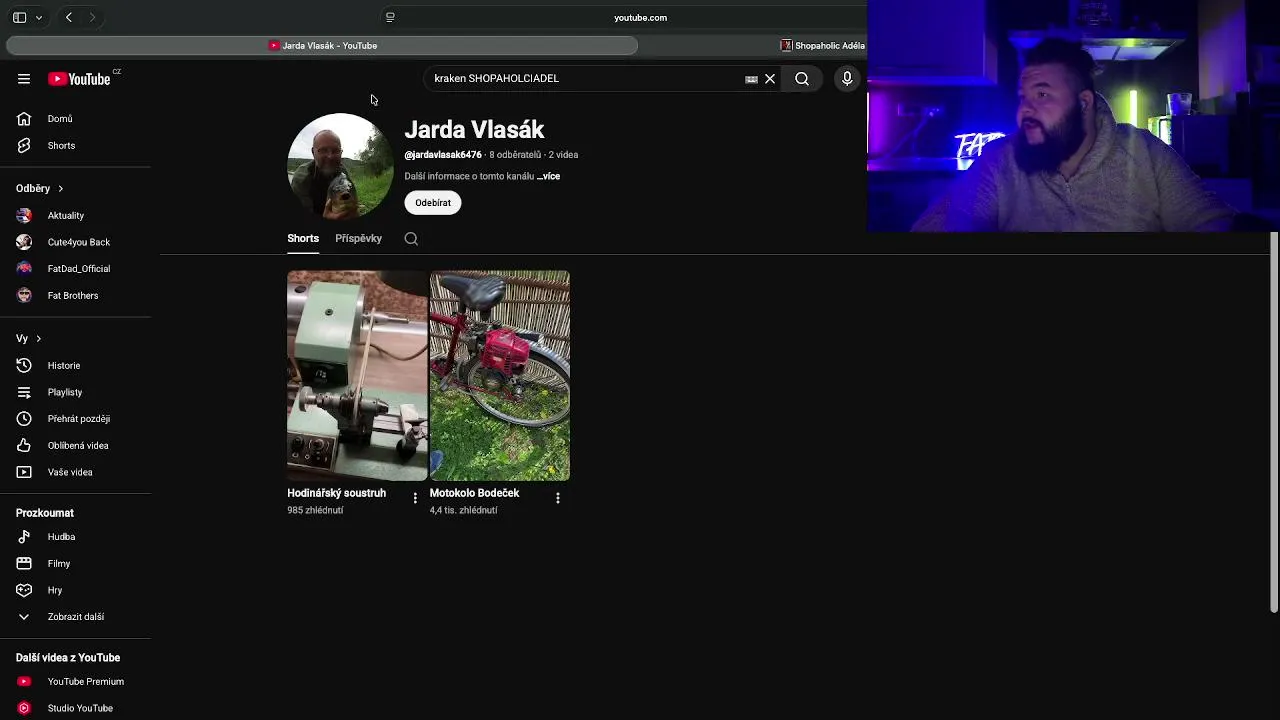1280x720 pixels.
Task: Play the Motokolo Bodeček short thumbnail
Action: (x=500, y=376)
